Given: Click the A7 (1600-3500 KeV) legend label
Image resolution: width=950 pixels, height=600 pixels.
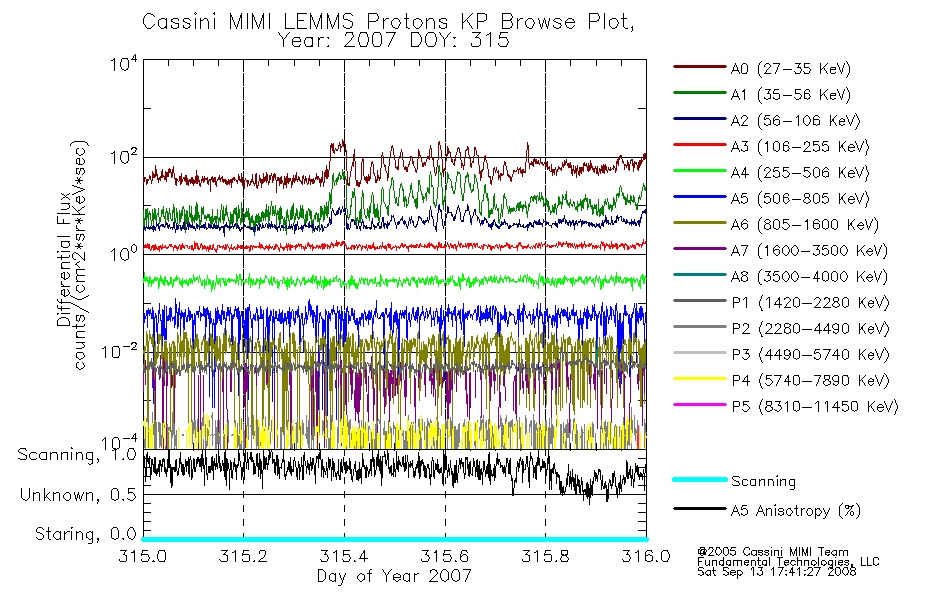Looking at the screenshot, I should coord(809,251).
